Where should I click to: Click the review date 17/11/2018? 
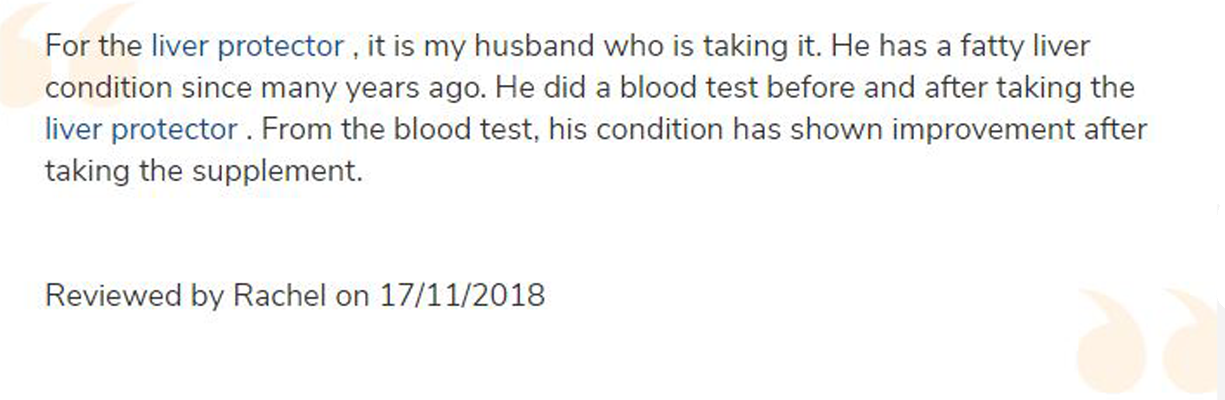point(462,296)
